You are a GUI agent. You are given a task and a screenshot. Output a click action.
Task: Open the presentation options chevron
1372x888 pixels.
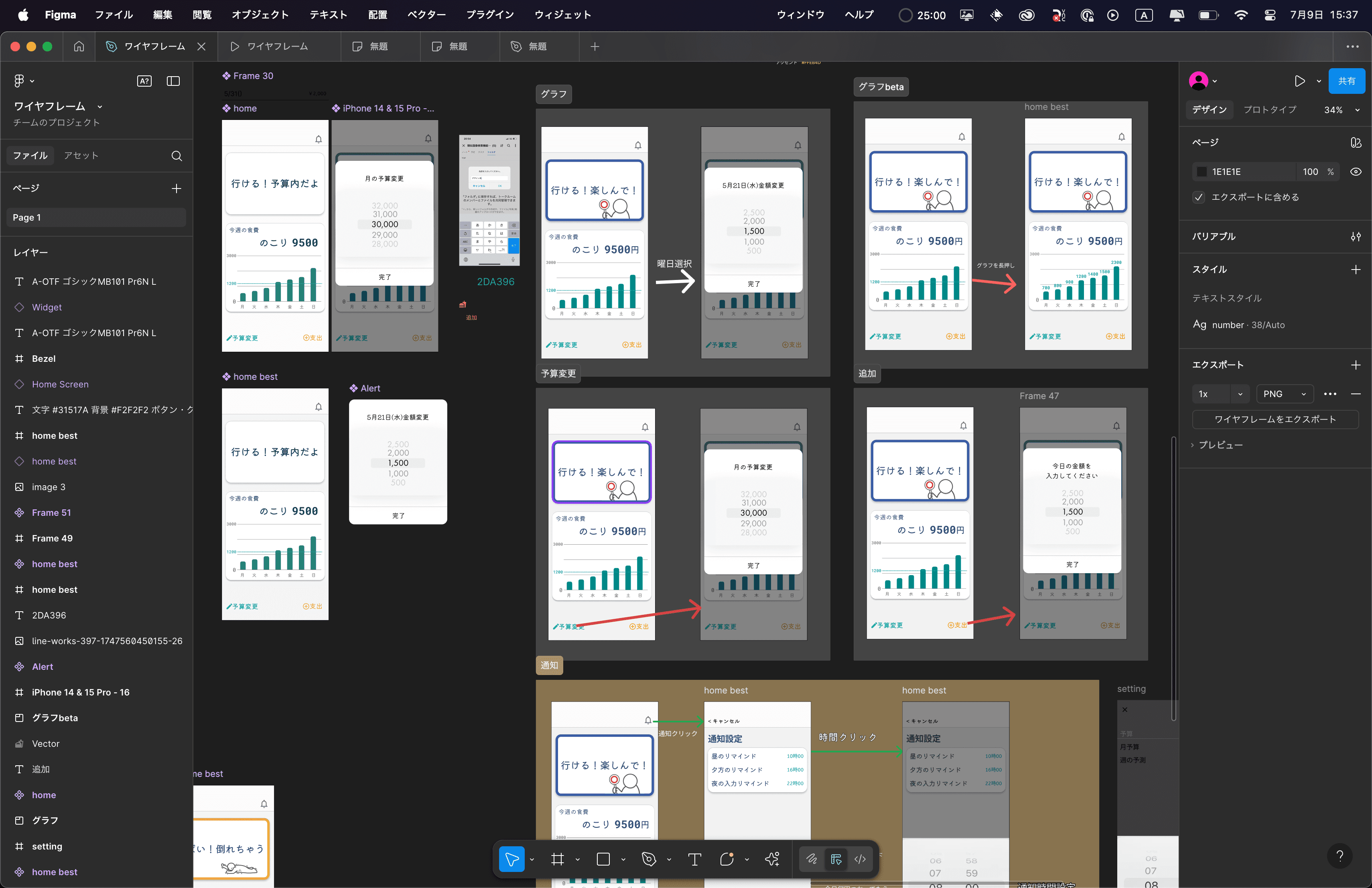1319,81
